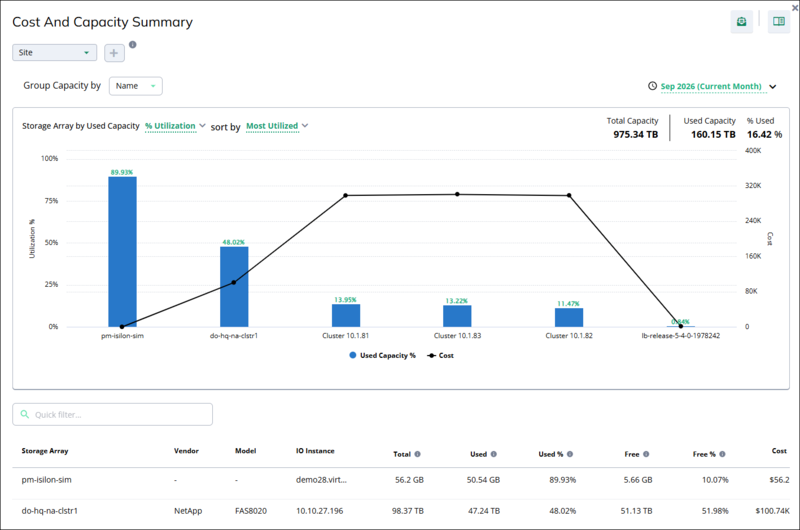Screen dimensions: 800x530
Task: Click the 975.34 TB total capacity value
Action: (636, 135)
